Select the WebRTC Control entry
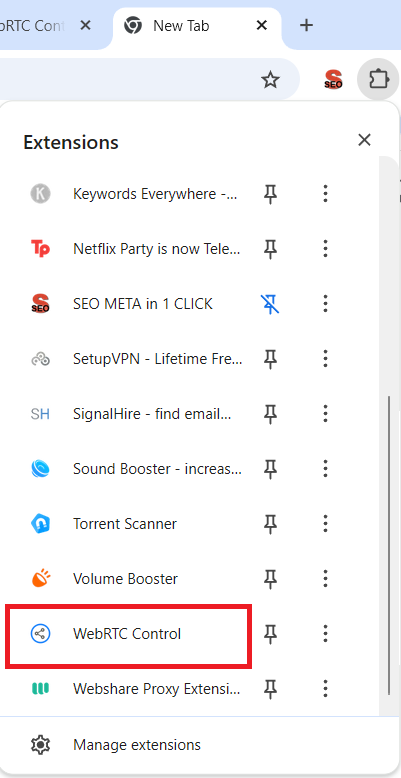This screenshot has width=401, height=778. [129, 634]
